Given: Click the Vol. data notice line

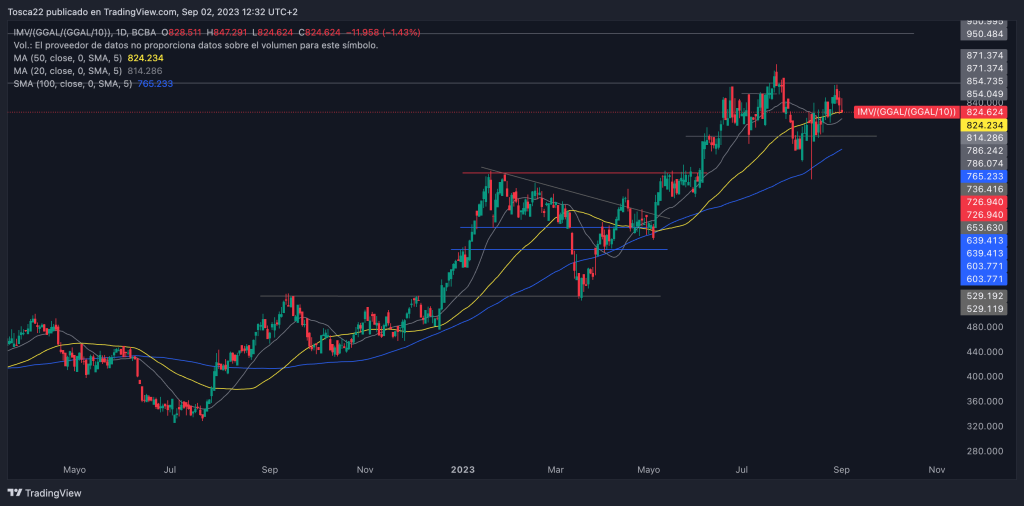Looking at the screenshot, I should pyautogui.click(x=195, y=46).
